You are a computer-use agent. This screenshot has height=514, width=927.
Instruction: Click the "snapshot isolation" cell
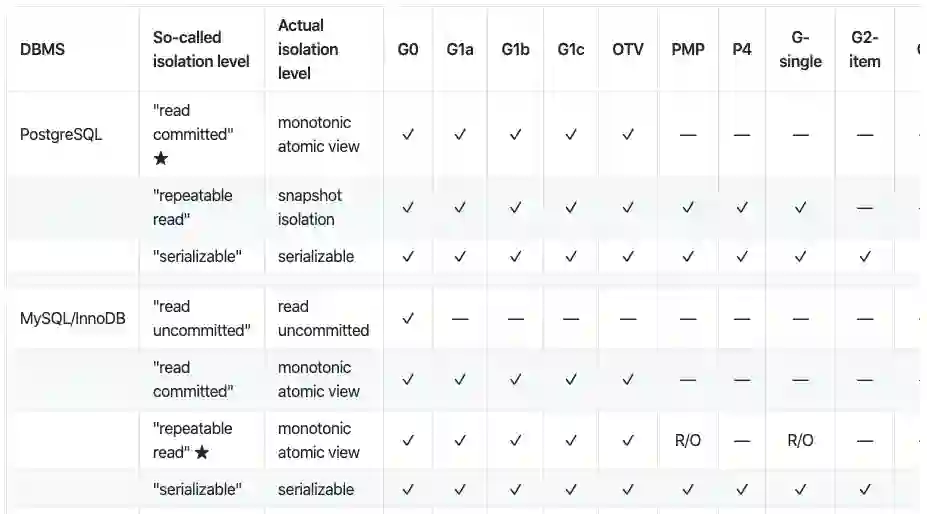(306, 207)
